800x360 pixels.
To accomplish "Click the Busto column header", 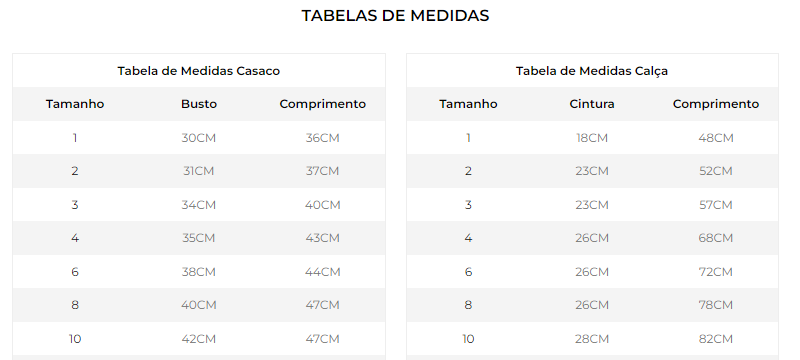I will click(x=198, y=104).
